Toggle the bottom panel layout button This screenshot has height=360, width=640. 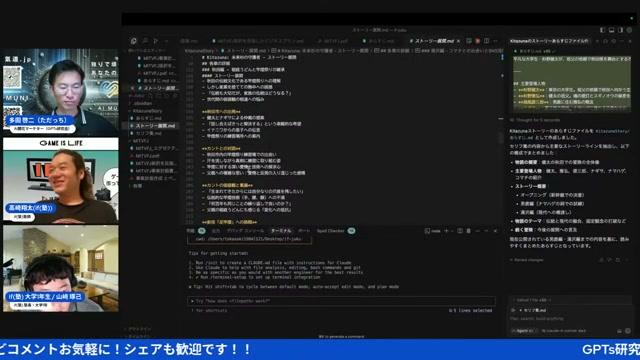click(x=611, y=30)
